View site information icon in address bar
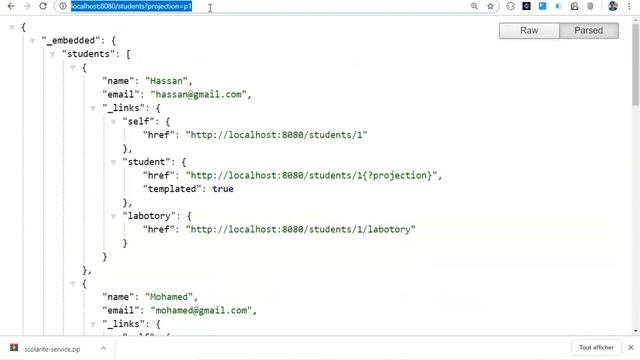 tap(63, 6)
